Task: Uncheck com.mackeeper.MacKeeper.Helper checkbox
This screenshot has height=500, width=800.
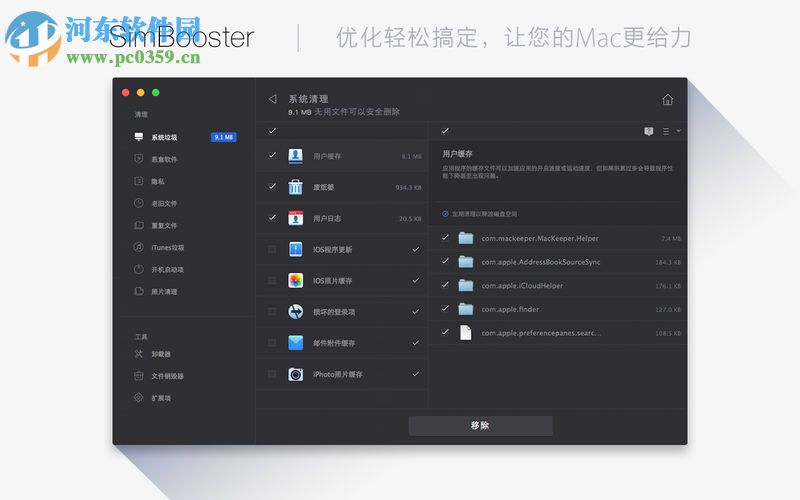Action: pyautogui.click(x=445, y=237)
